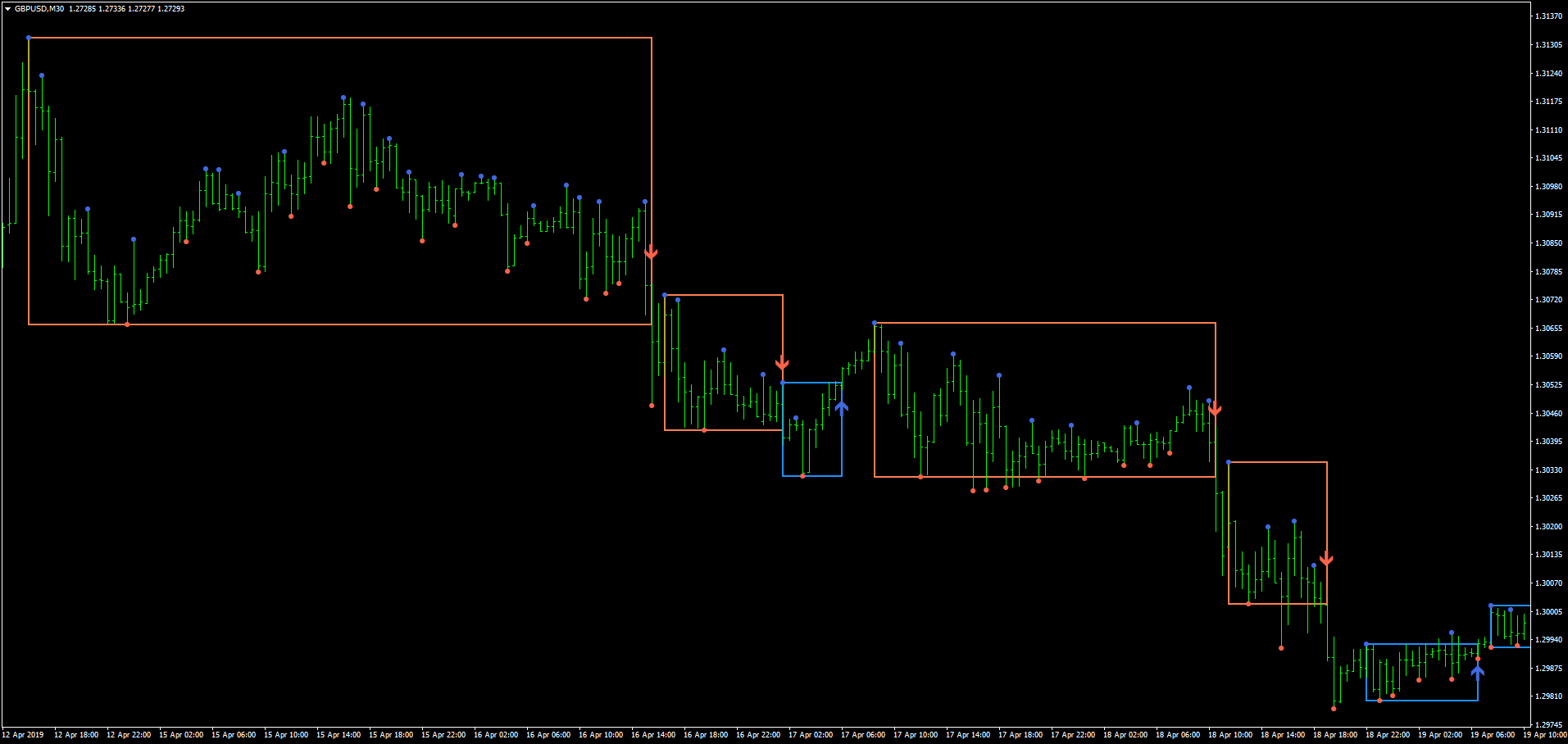1568x744 pixels.
Task: Select the orange down arrow signal near 16 Apr 14:00
Action: [651, 252]
